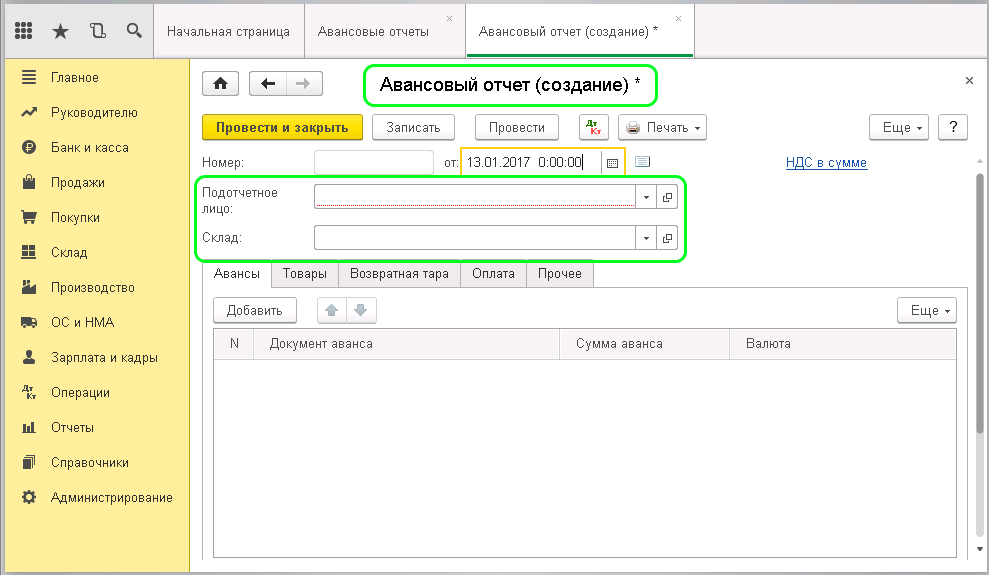Screen dimensions: 989x575
Task: Click the Номер input field
Action: click(x=373, y=162)
